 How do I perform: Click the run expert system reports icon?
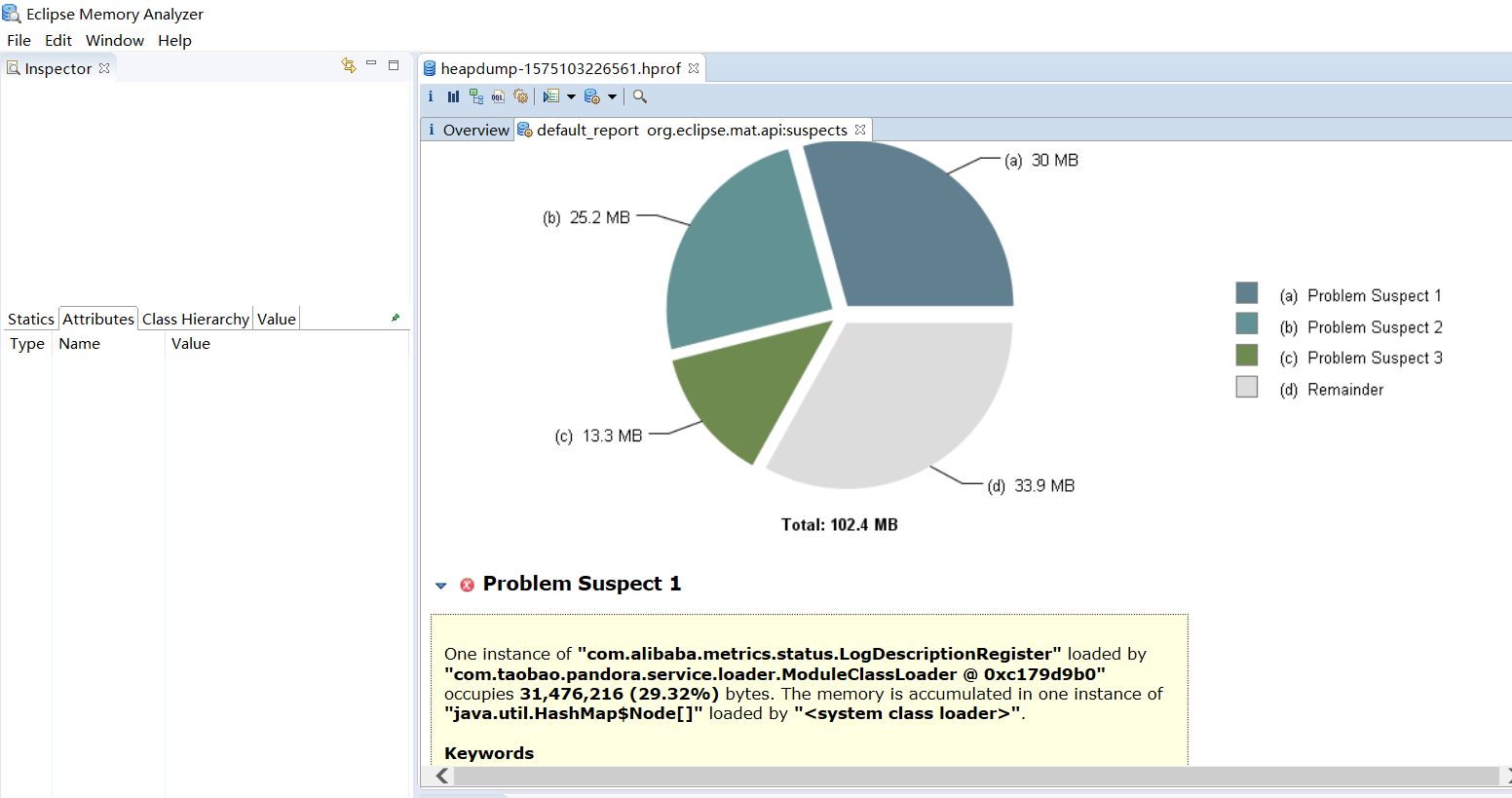(x=551, y=96)
